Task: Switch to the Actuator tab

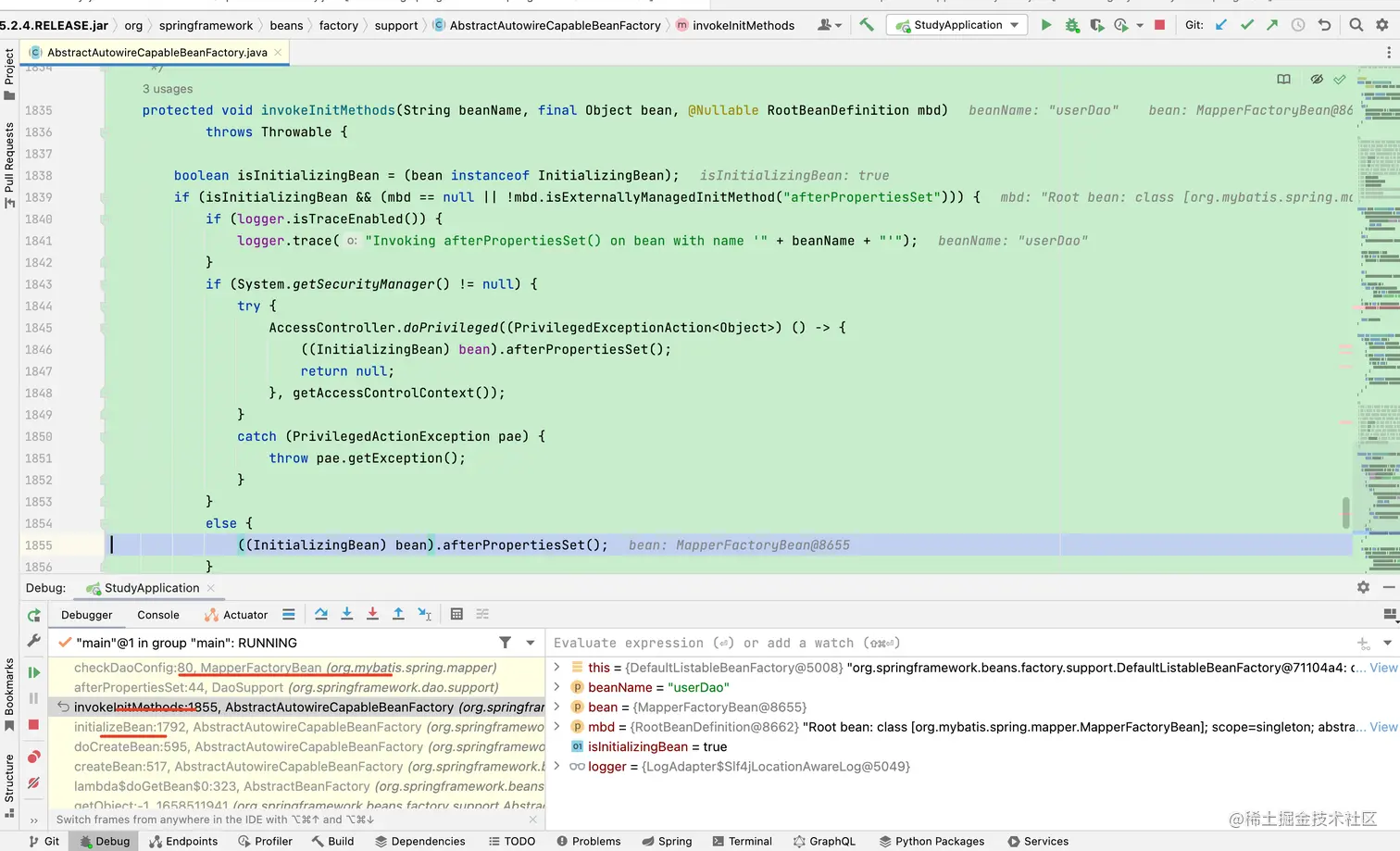Action: click(236, 615)
